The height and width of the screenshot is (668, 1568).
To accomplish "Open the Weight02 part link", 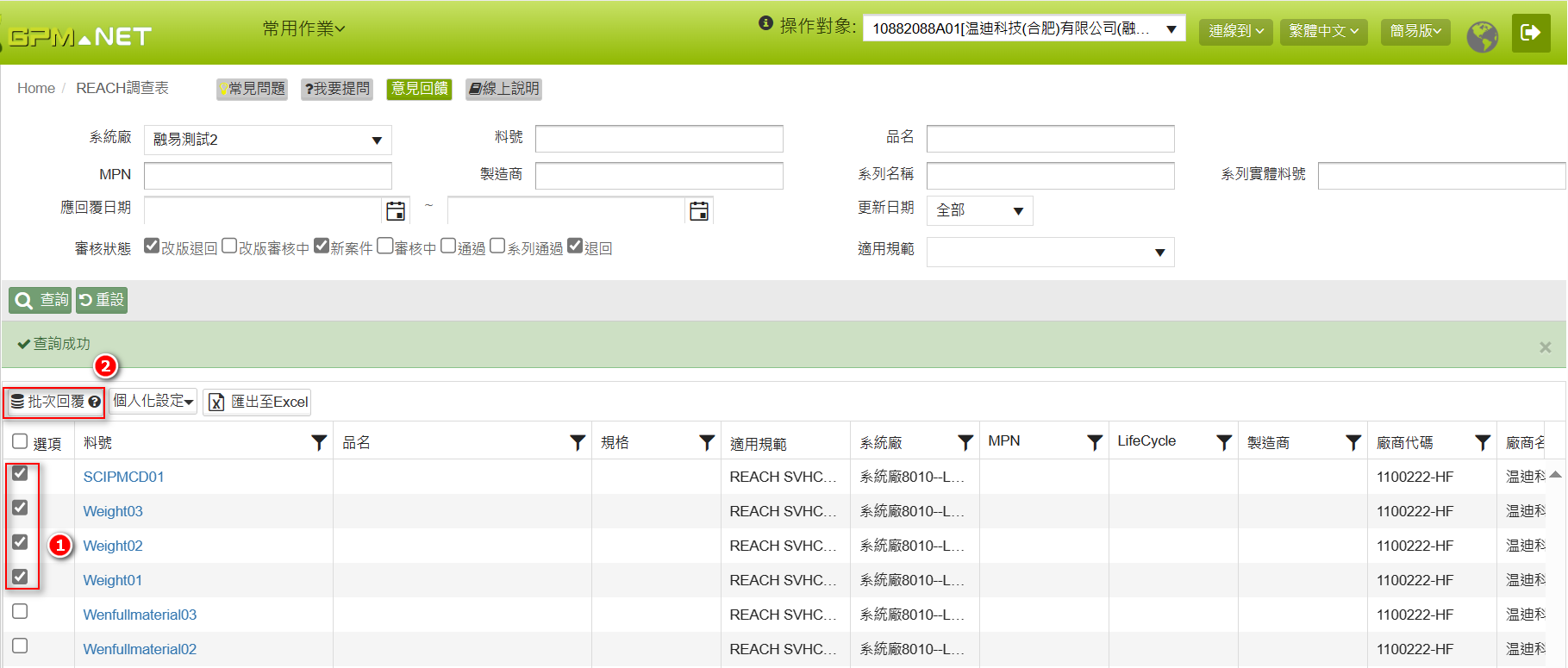I will click(x=113, y=546).
